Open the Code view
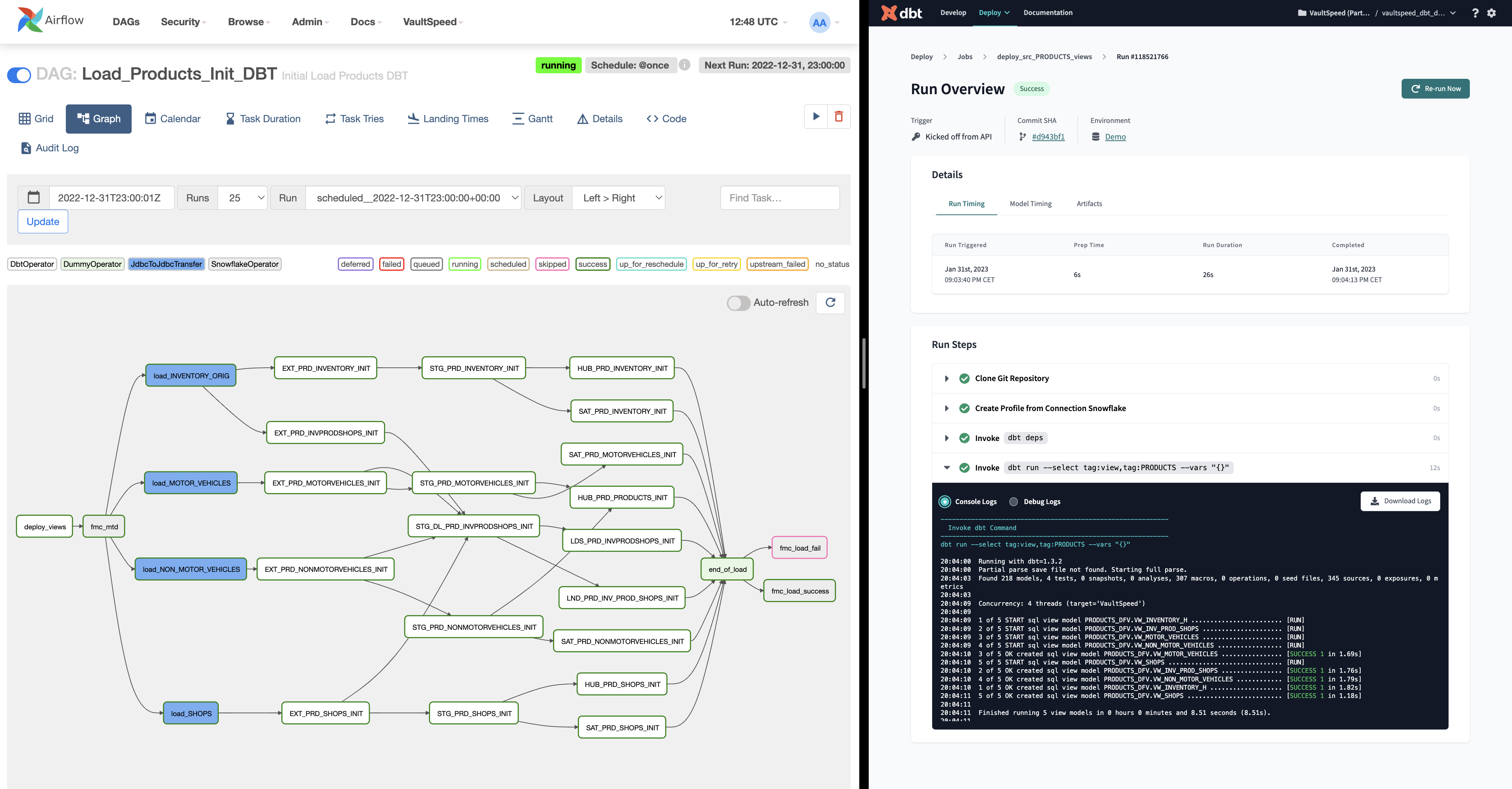 tap(666, 119)
